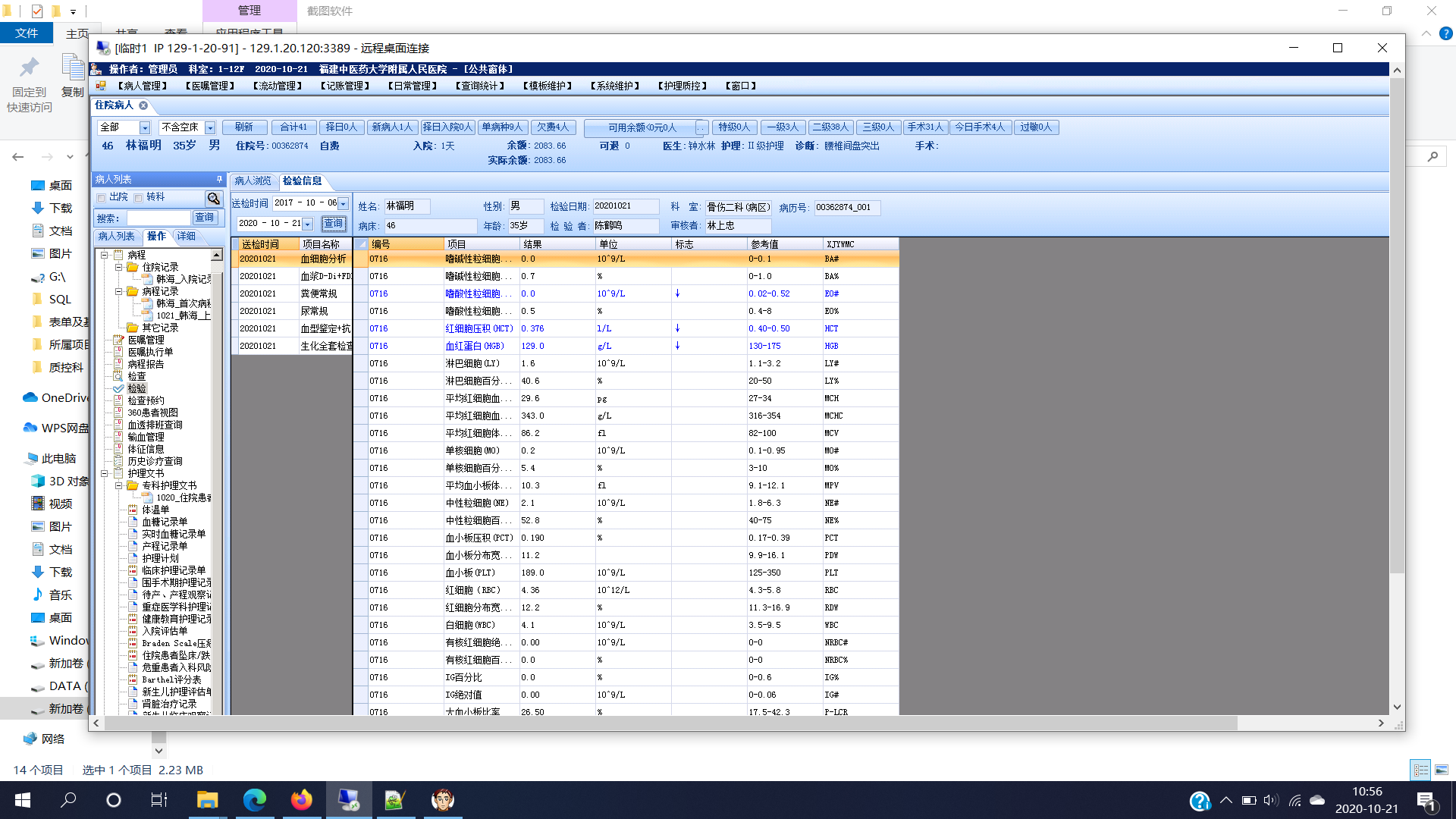Tick the 转科 checkbox

[139, 198]
